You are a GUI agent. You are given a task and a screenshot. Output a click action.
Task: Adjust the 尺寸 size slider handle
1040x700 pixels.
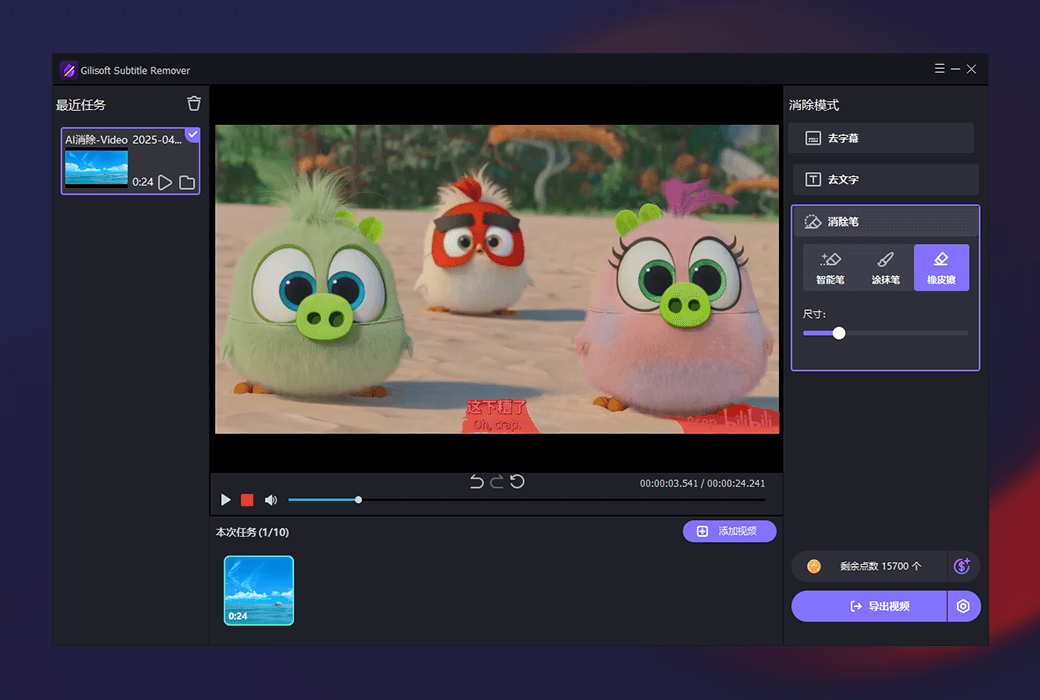coord(839,333)
